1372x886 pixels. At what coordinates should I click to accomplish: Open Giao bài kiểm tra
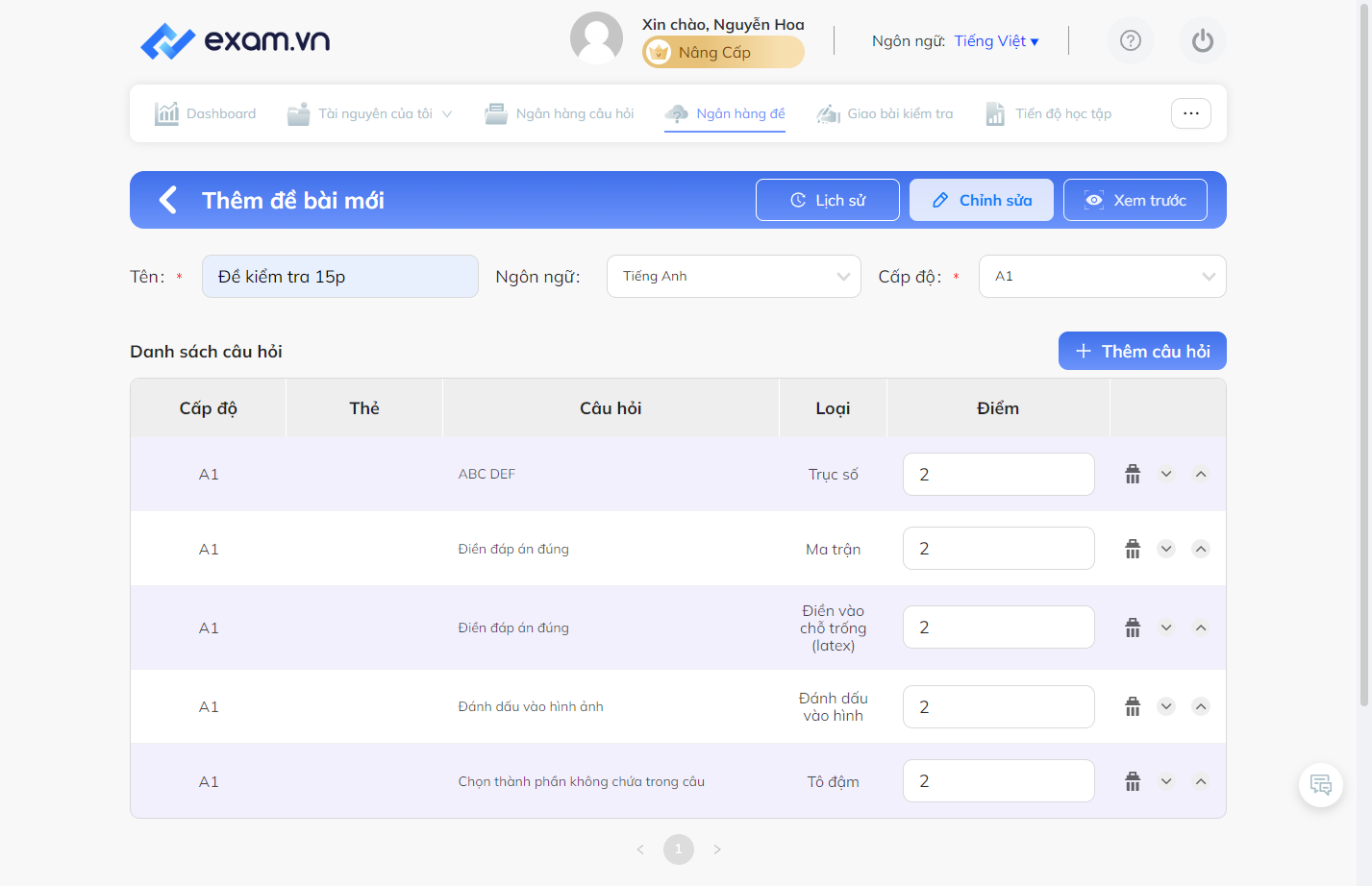click(x=885, y=113)
